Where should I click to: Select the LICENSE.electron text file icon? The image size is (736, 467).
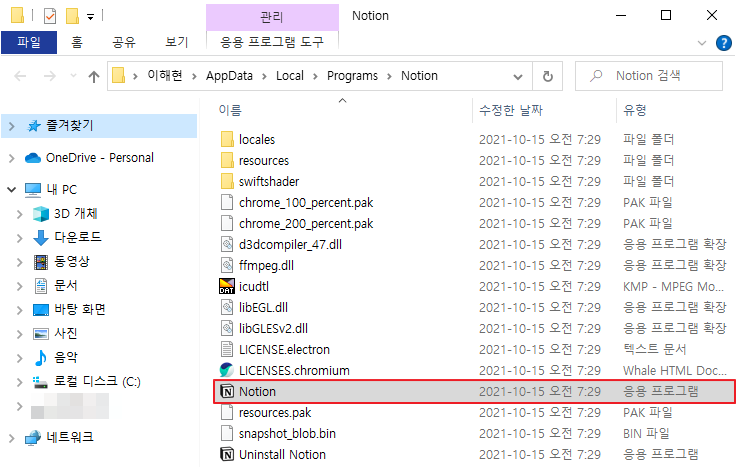pos(227,350)
